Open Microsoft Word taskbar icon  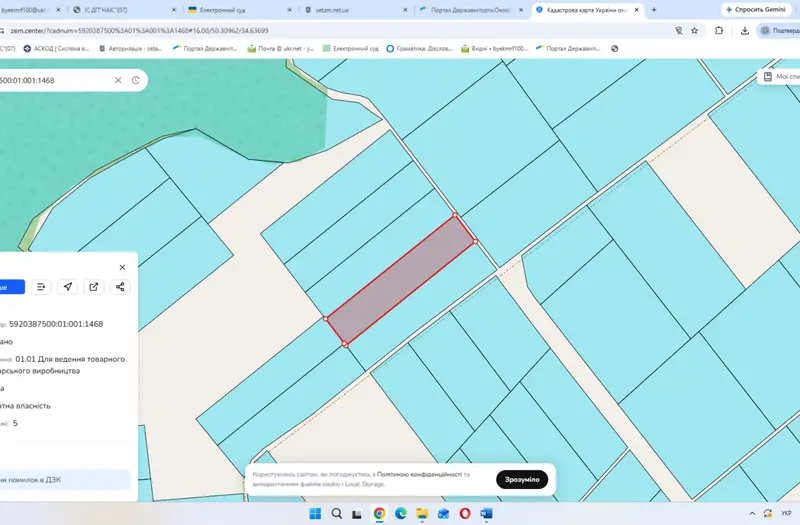coord(486,513)
